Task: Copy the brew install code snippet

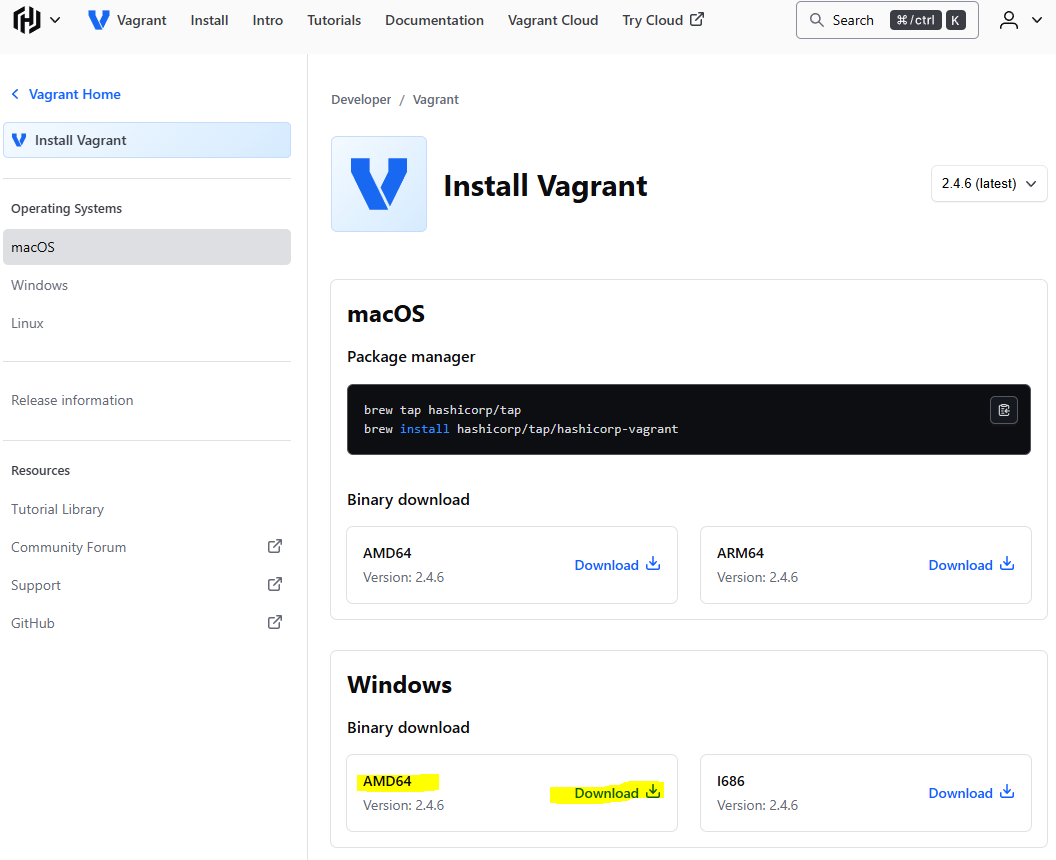Action: tap(1003, 410)
